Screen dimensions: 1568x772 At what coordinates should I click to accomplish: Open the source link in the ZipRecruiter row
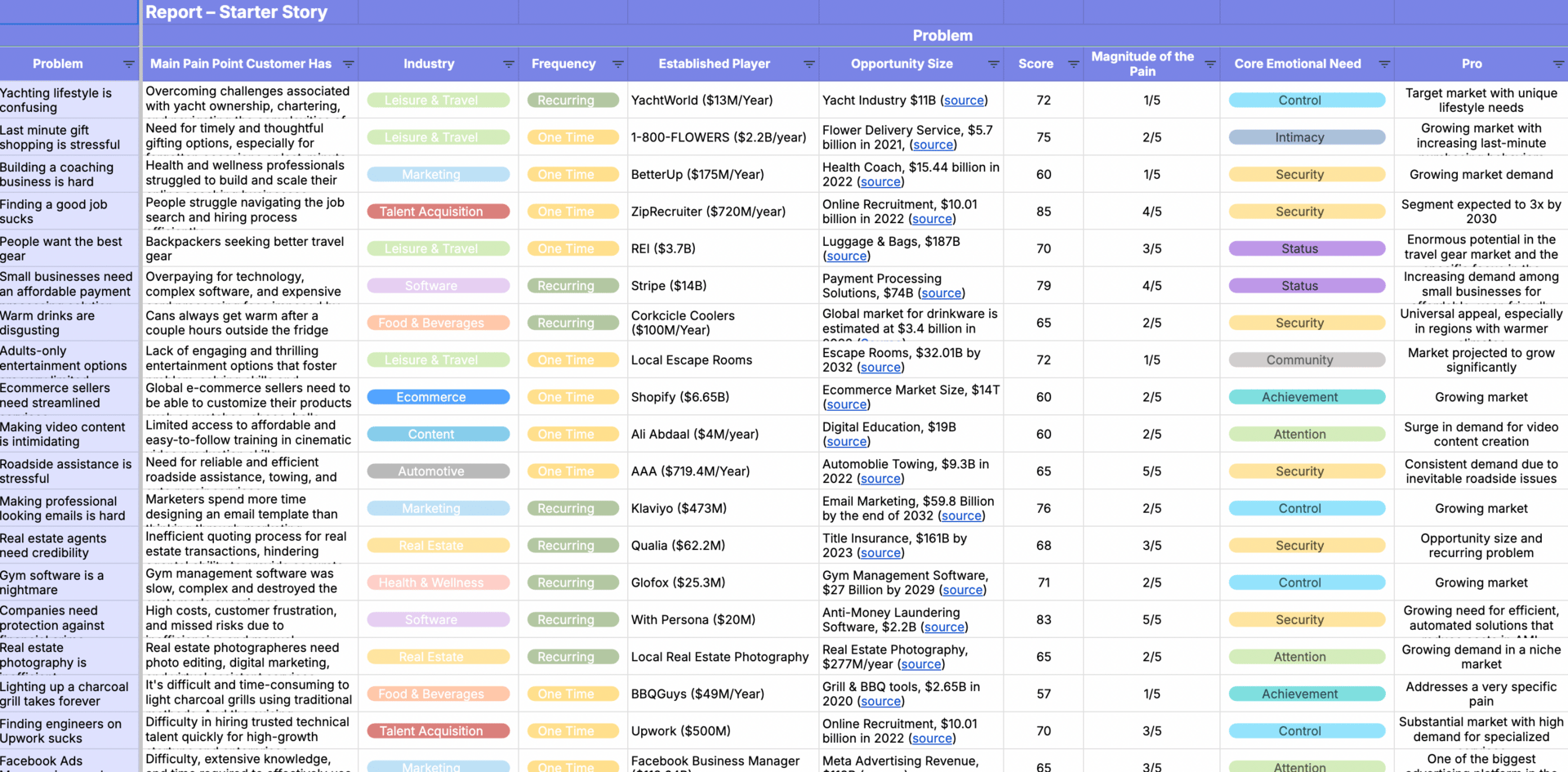coord(932,219)
